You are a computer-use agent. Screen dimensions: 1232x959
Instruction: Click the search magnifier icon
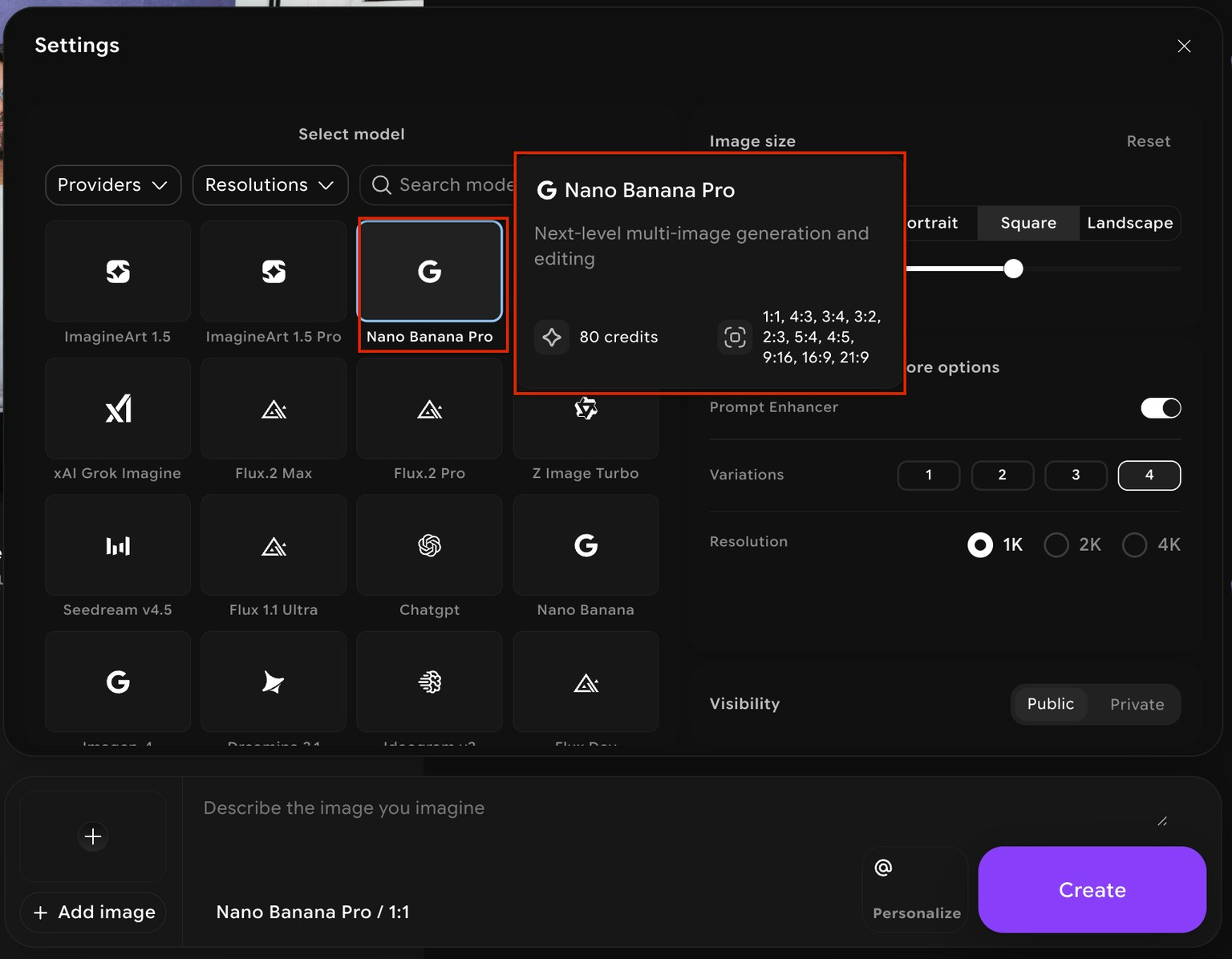(382, 185)
